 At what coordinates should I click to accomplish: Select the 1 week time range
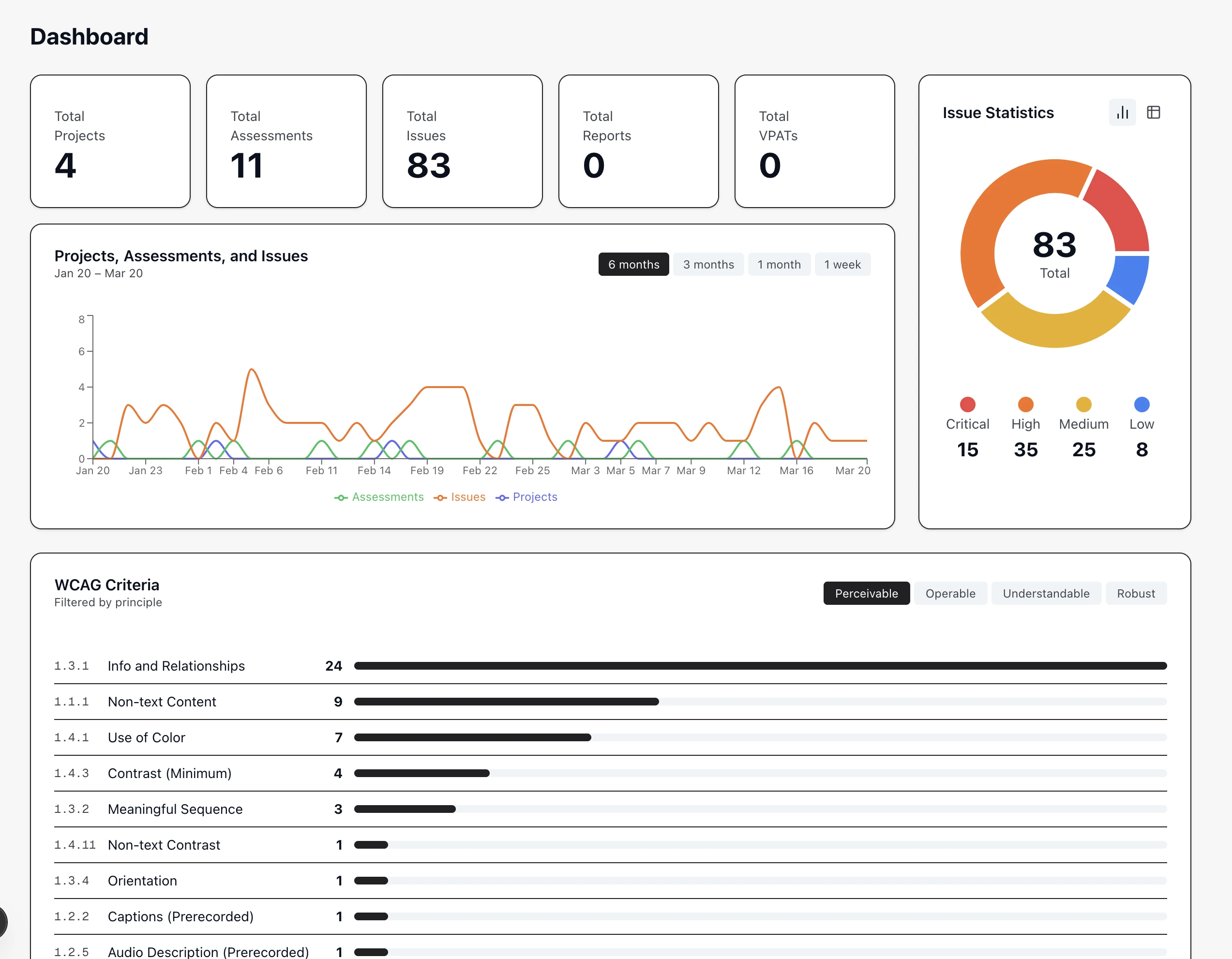click(843, 264)
